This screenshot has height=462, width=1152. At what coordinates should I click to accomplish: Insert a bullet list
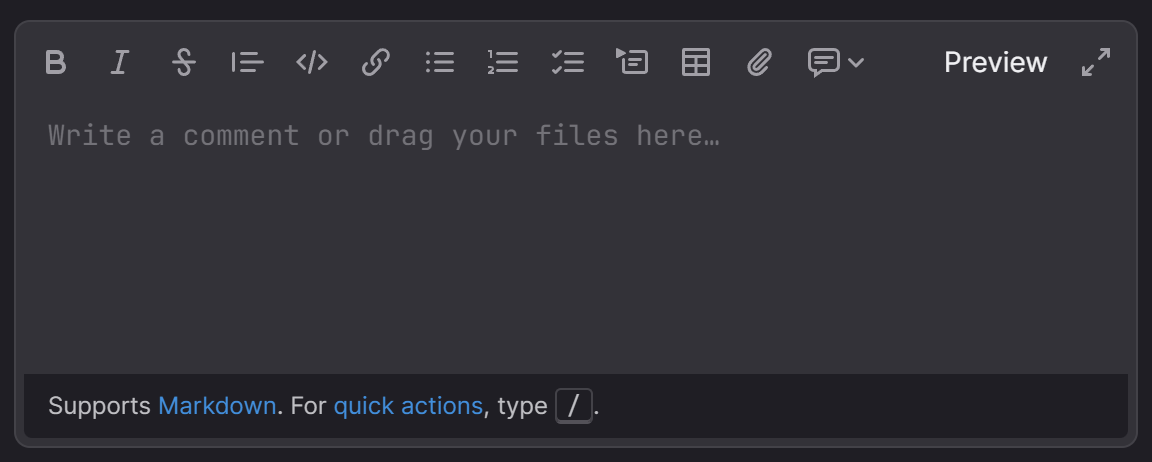[439, 63]
